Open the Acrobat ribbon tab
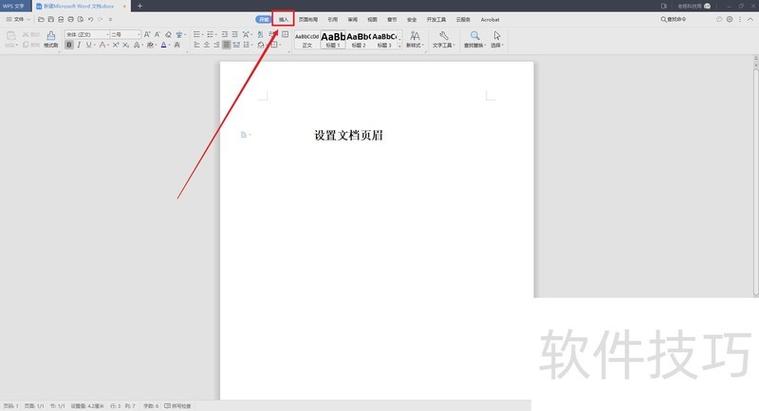Image resolution: width=759 pixels, height=411 pixels. tap(490, 20)
